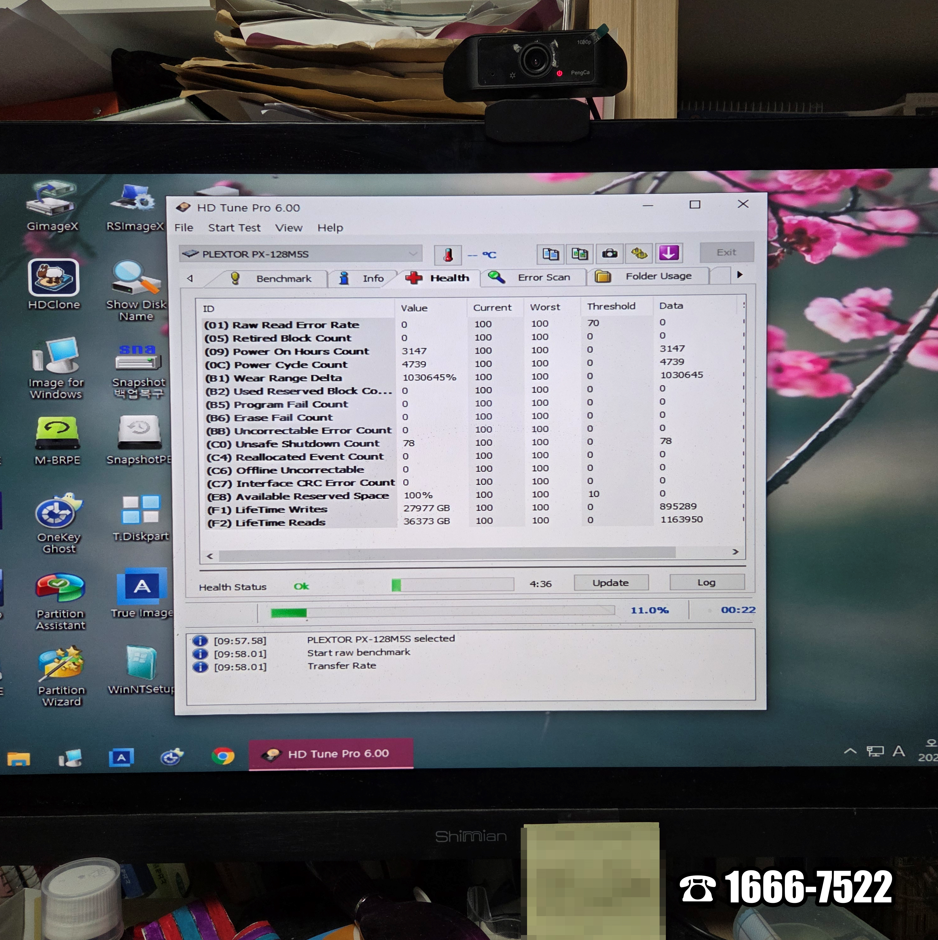Click the network tray icon
938x940 pixels.
point(875,751)
